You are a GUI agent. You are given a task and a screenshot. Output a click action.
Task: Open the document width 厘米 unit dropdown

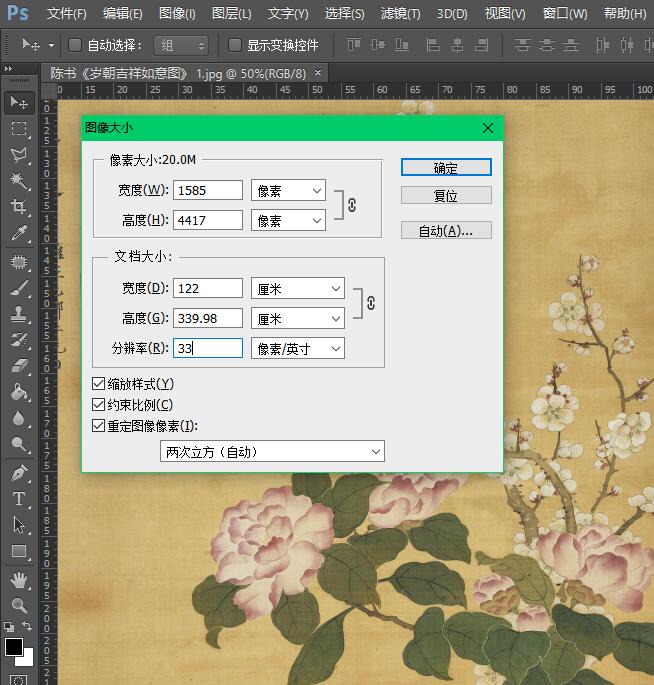[298, 288]
